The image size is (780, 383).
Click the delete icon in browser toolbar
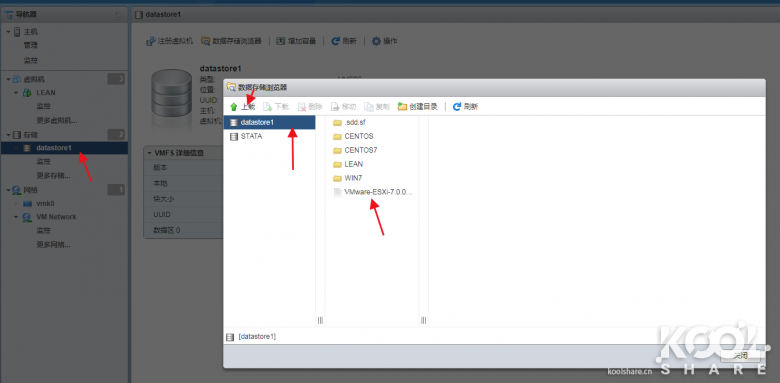point(301,107)
